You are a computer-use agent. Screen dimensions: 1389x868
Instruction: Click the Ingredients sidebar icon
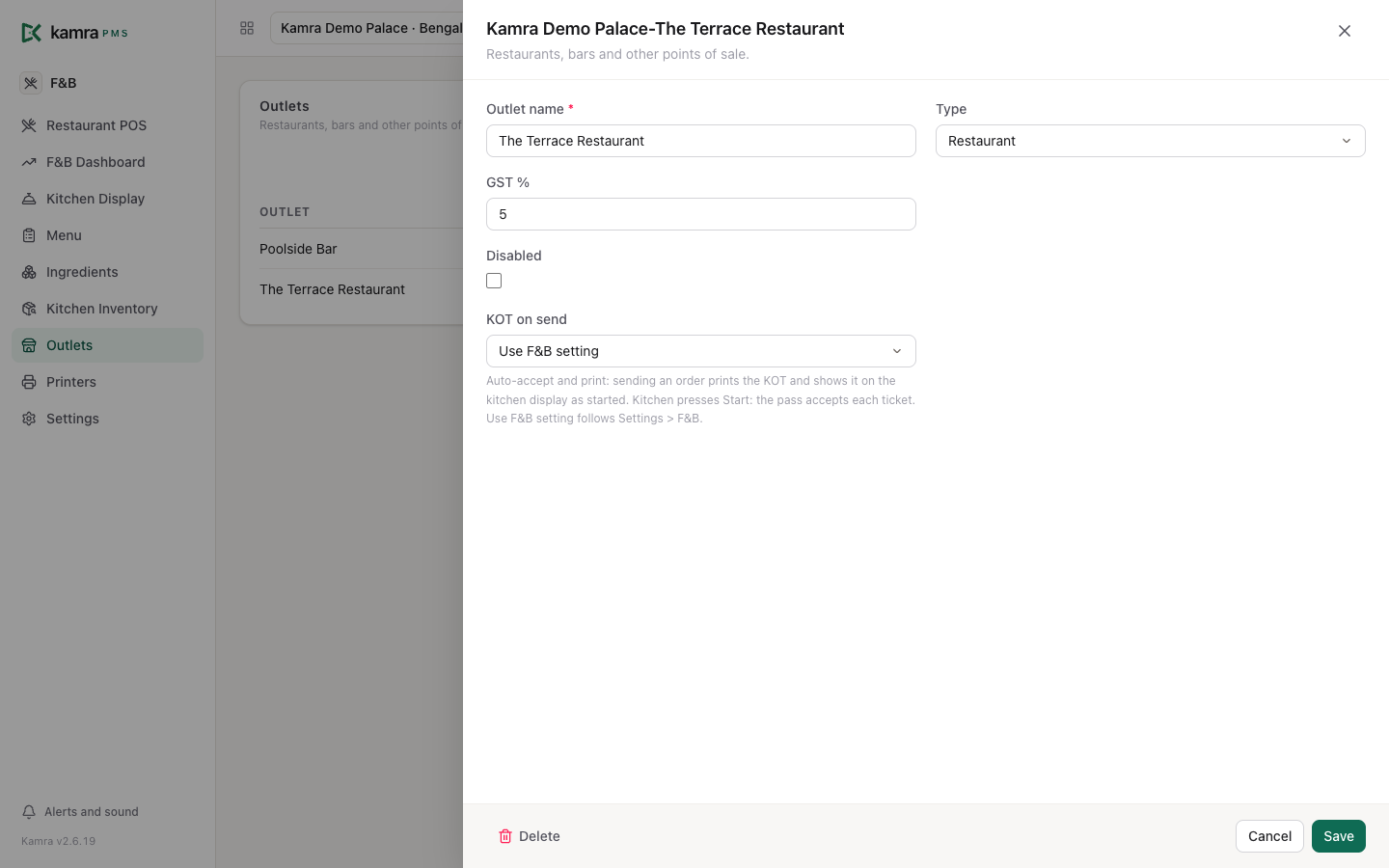point(29,272)
